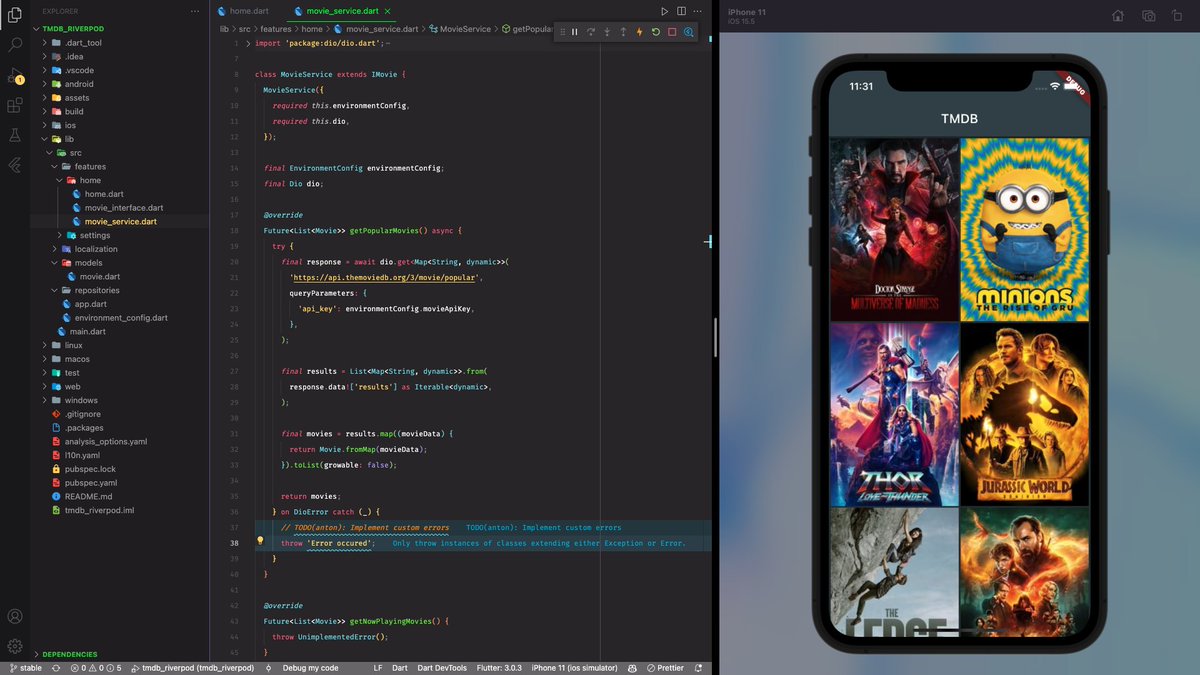Click the lightbulb quick fix on line 38

260,541
